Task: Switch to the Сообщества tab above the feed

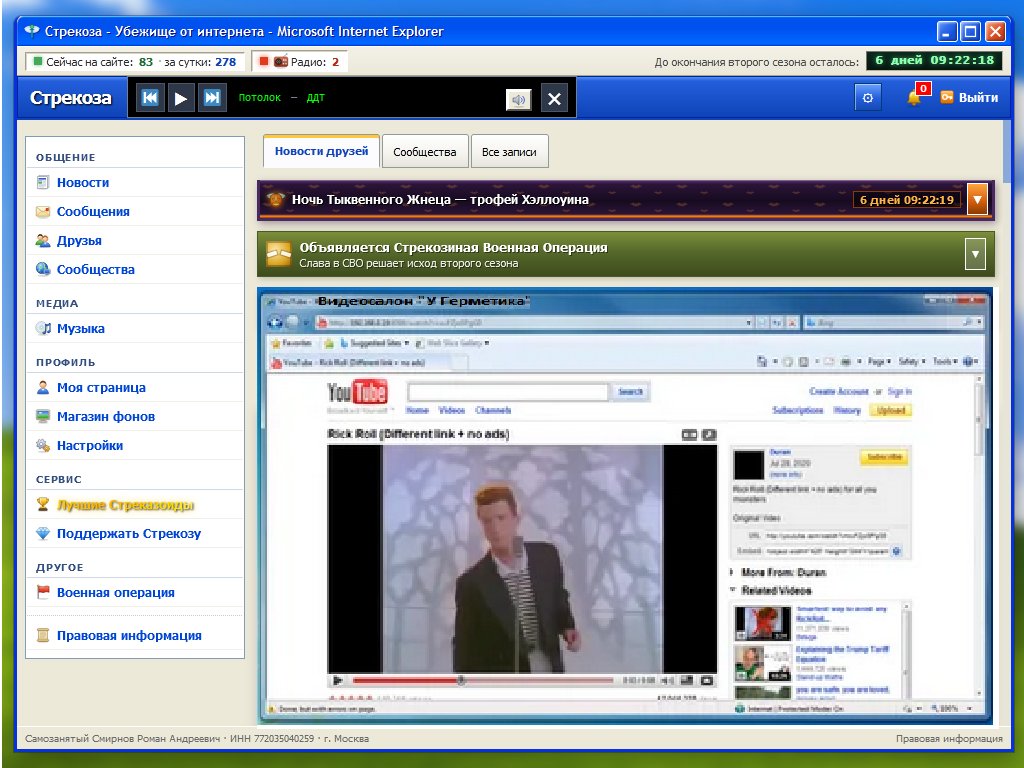Action: click(424, 152)
